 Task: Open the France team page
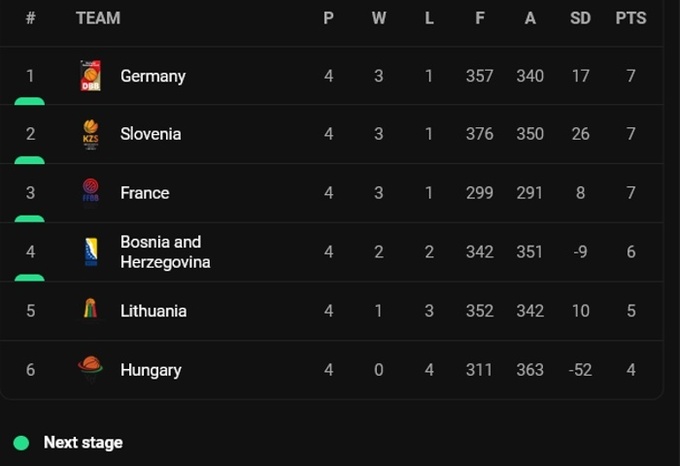pyautogui.click(x=144, y=193)
